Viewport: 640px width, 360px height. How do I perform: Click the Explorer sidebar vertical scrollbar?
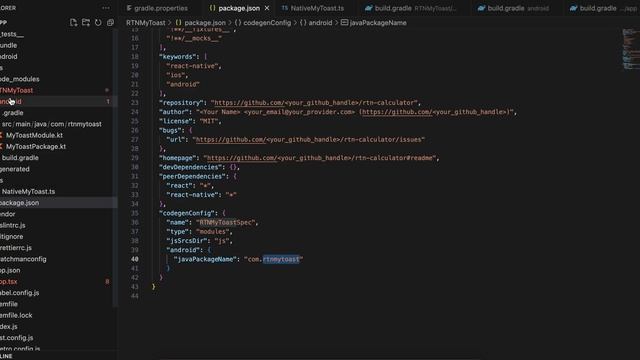116,167
